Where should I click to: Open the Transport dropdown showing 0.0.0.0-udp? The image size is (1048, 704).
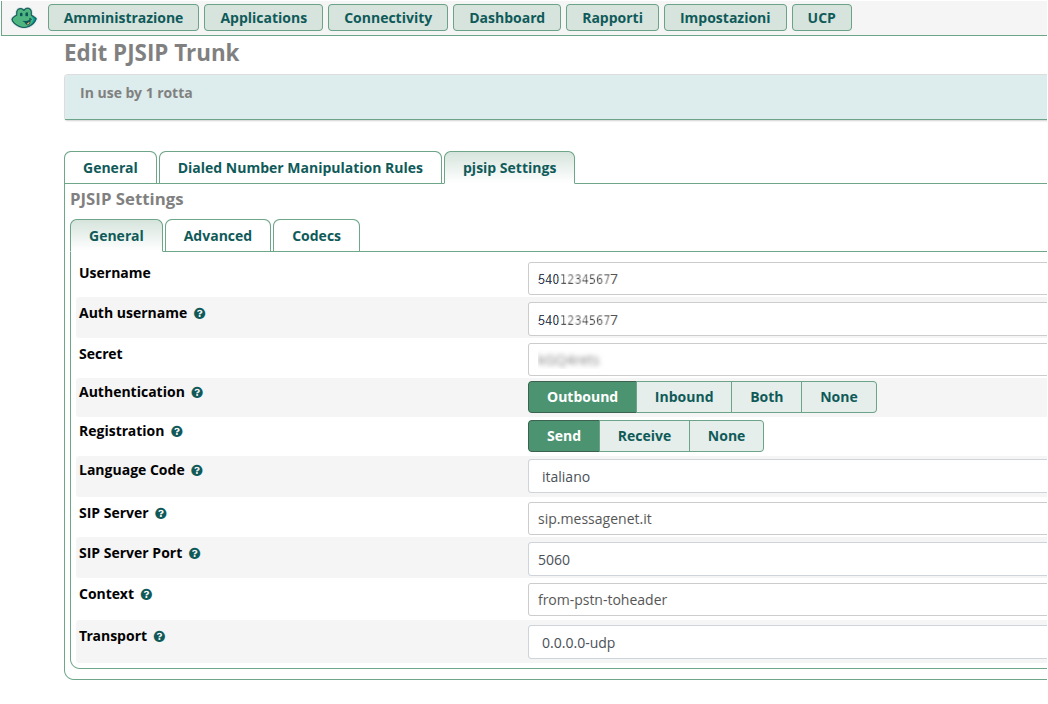pyautogui.click(x=787, y=642)
